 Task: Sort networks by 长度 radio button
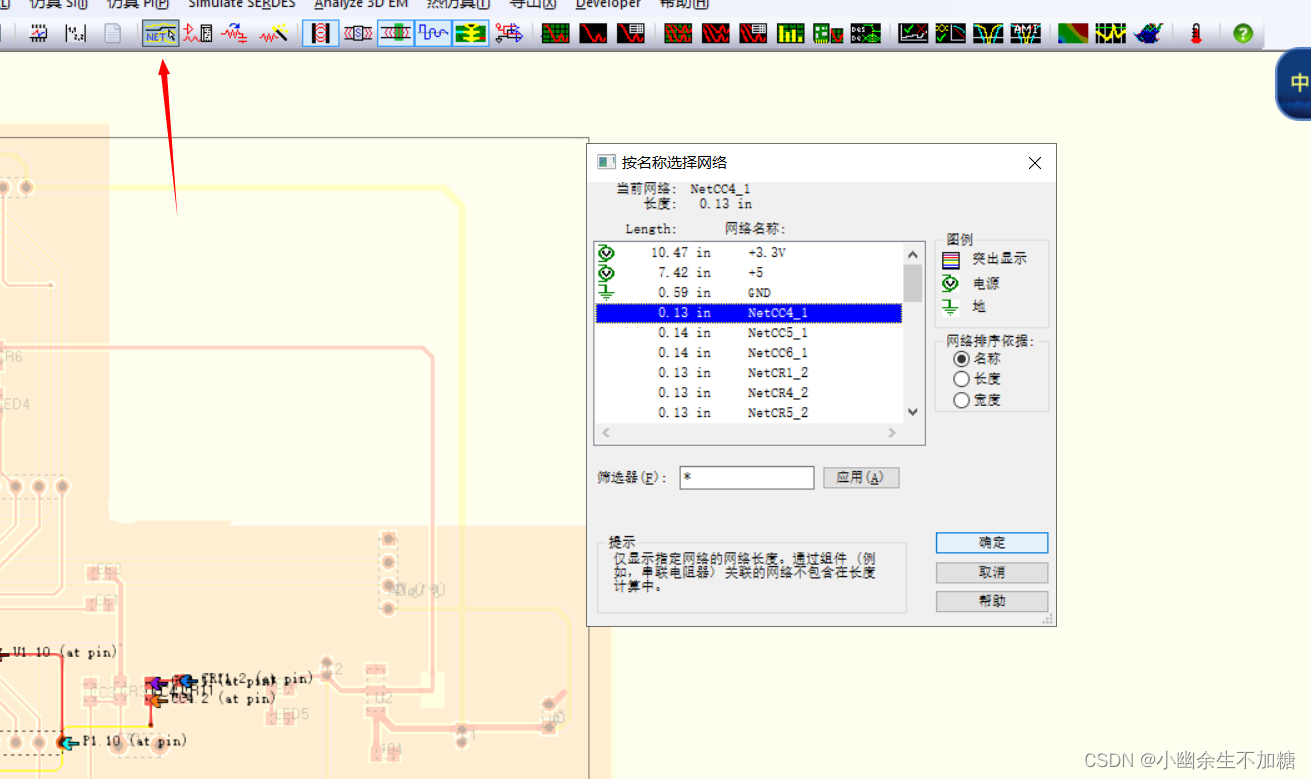point(962,379)
